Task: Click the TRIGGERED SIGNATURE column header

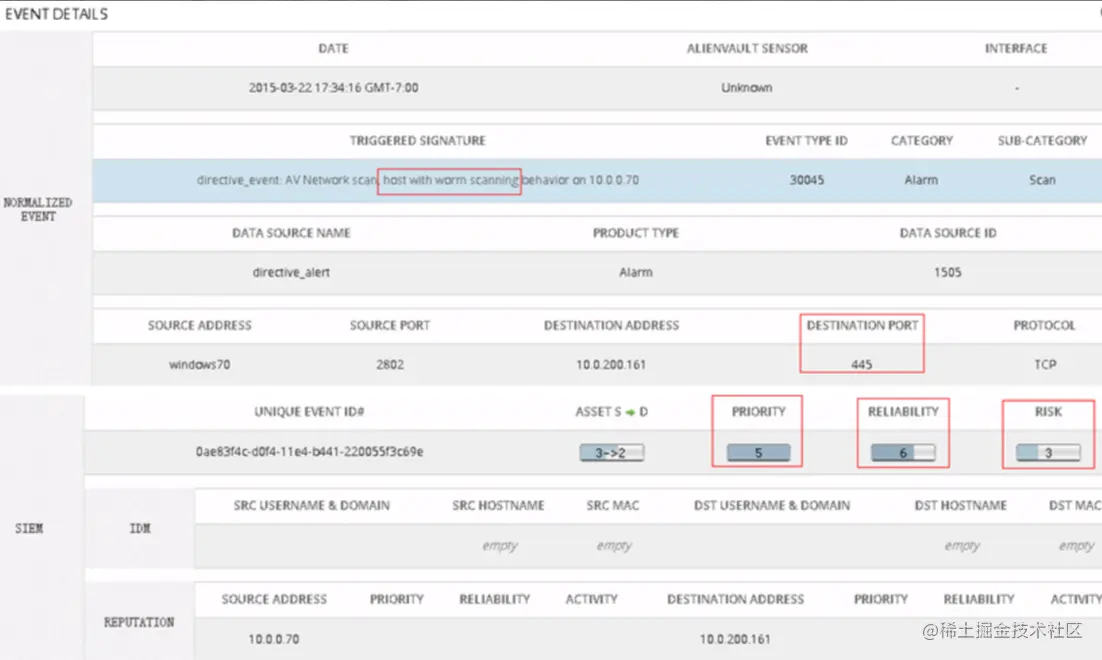Action: pyautogui.click(x=417, y=141)
